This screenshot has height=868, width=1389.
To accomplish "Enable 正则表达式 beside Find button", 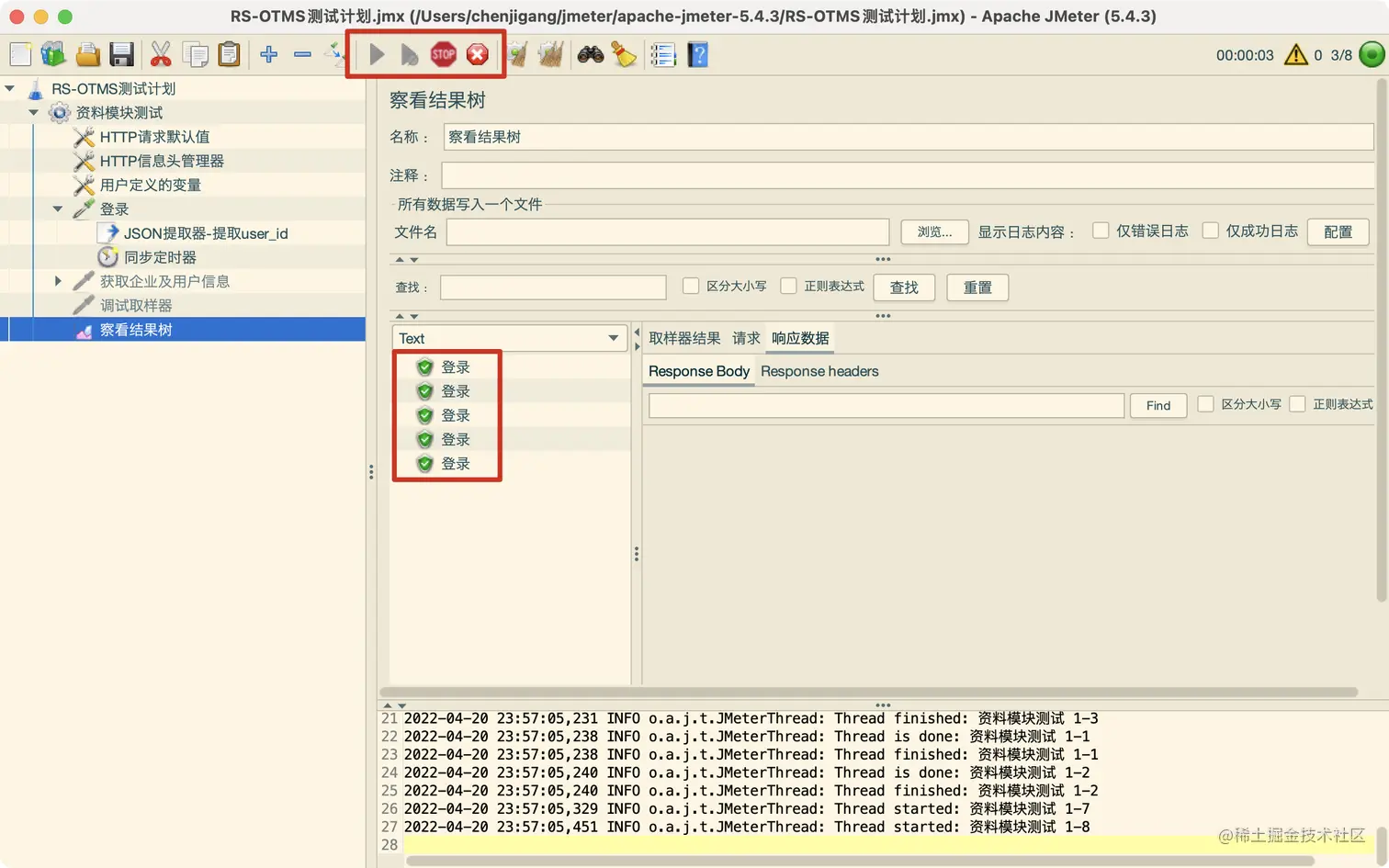I will (1298, 404).
